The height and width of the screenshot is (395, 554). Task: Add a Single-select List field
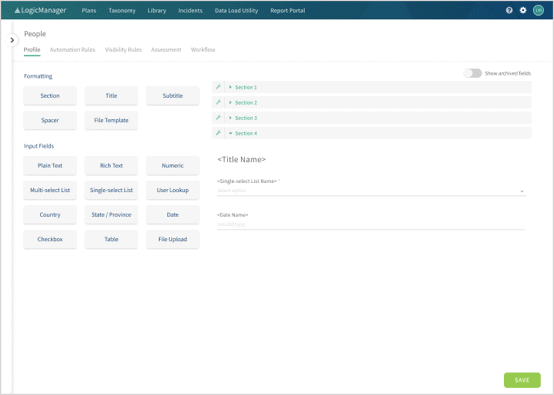(x=111, y=190)
